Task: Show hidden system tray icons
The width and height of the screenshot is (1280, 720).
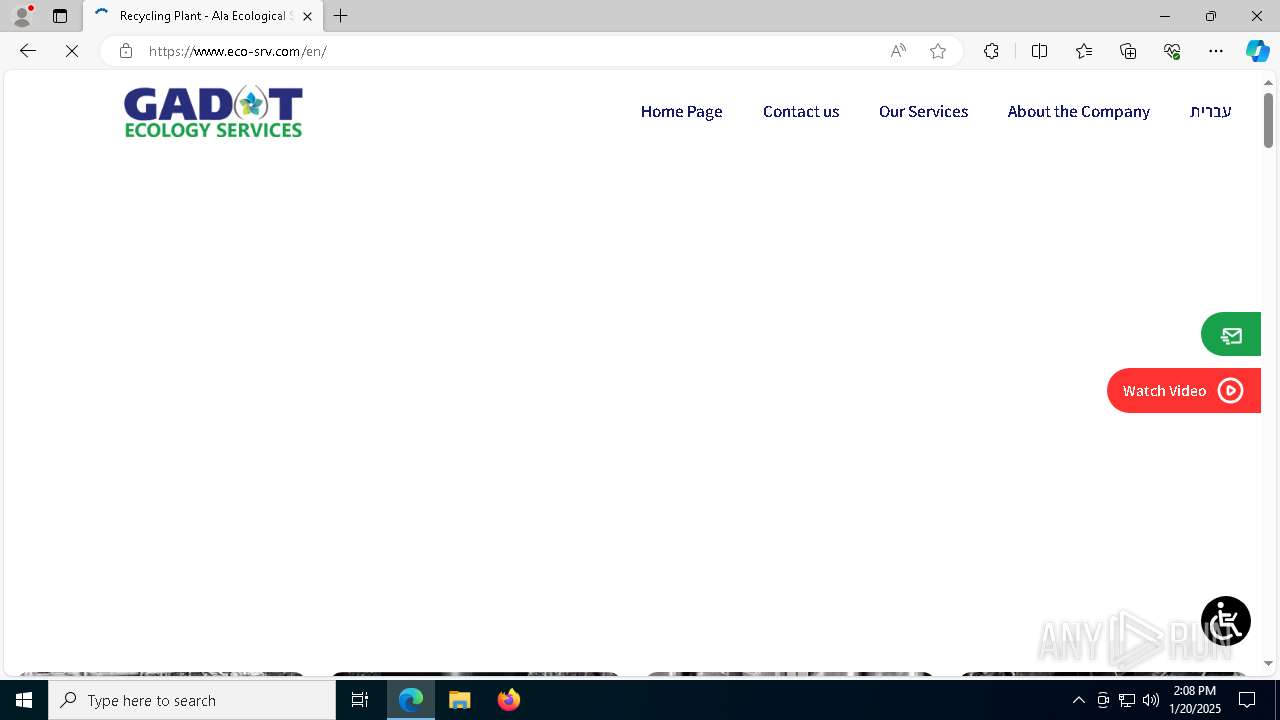Action: pyautogui.click(x=1078, y=700)
